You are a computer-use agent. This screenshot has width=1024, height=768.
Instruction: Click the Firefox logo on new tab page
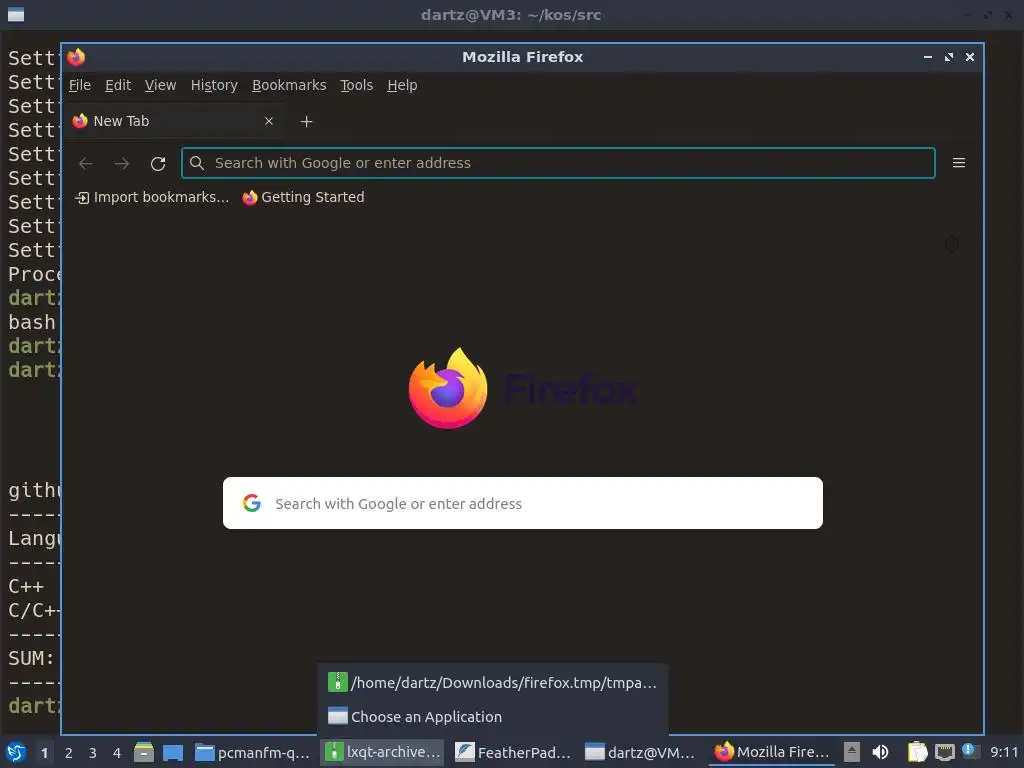(448, 389)
